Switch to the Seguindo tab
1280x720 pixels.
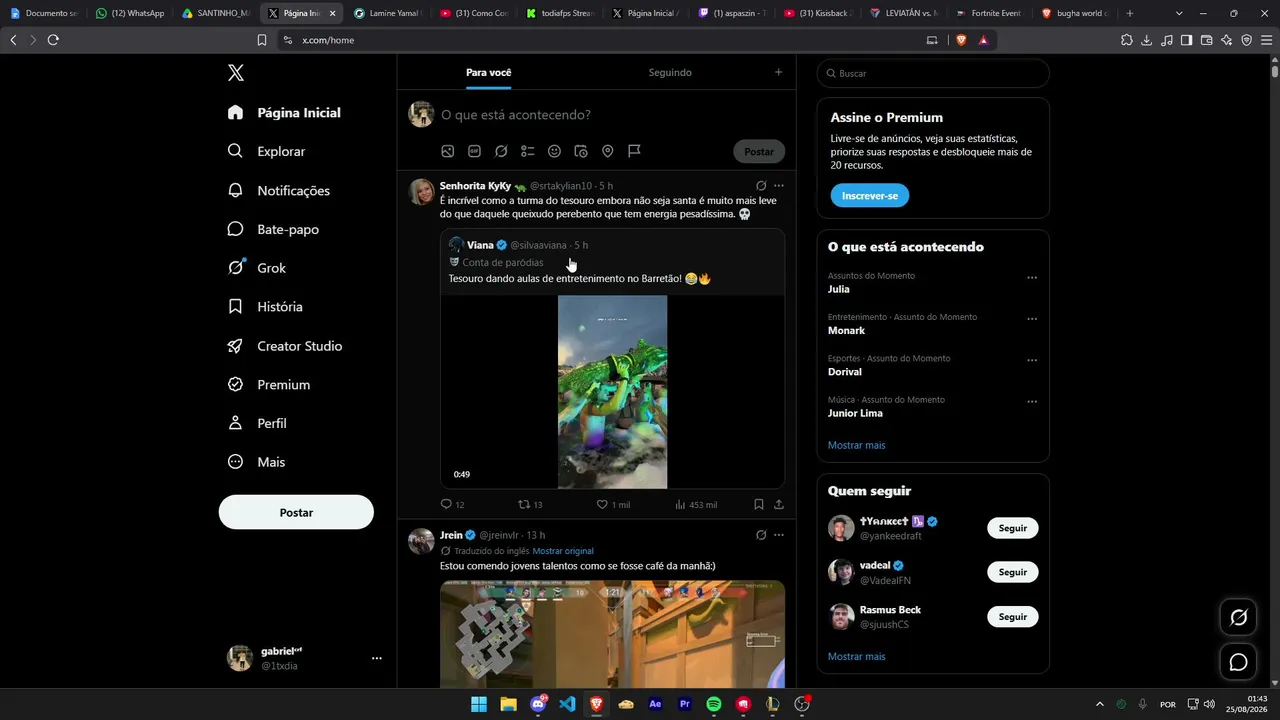tap(670, 72)
